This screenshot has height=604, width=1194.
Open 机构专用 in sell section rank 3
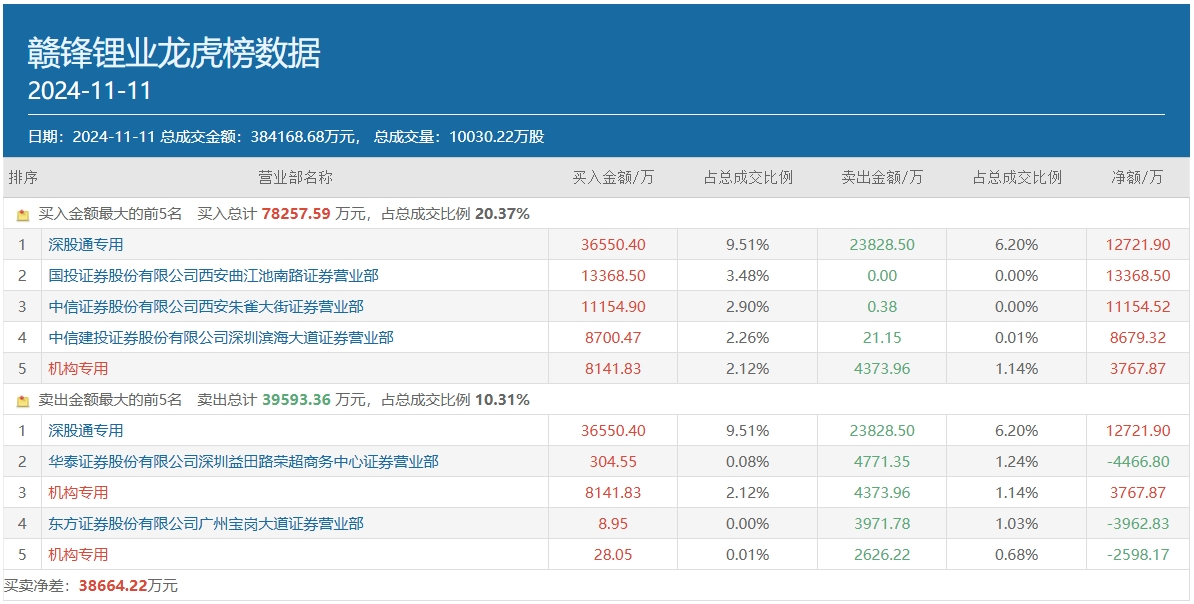coord(78,493)
